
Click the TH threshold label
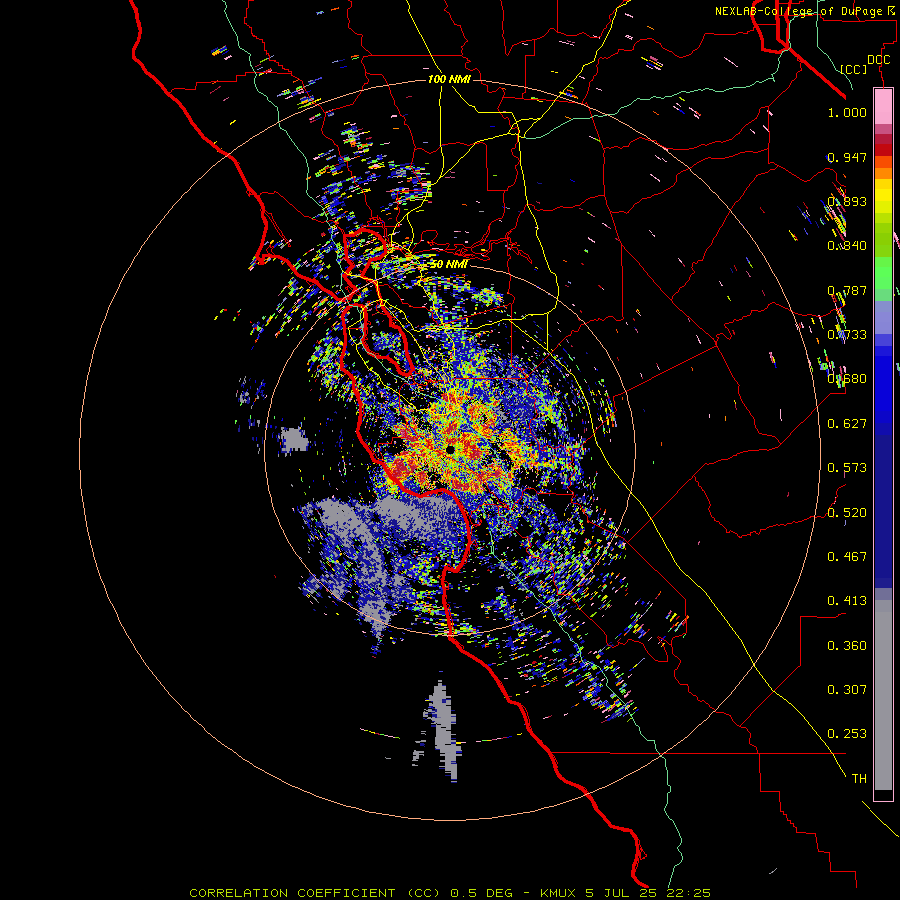(859, 779)
